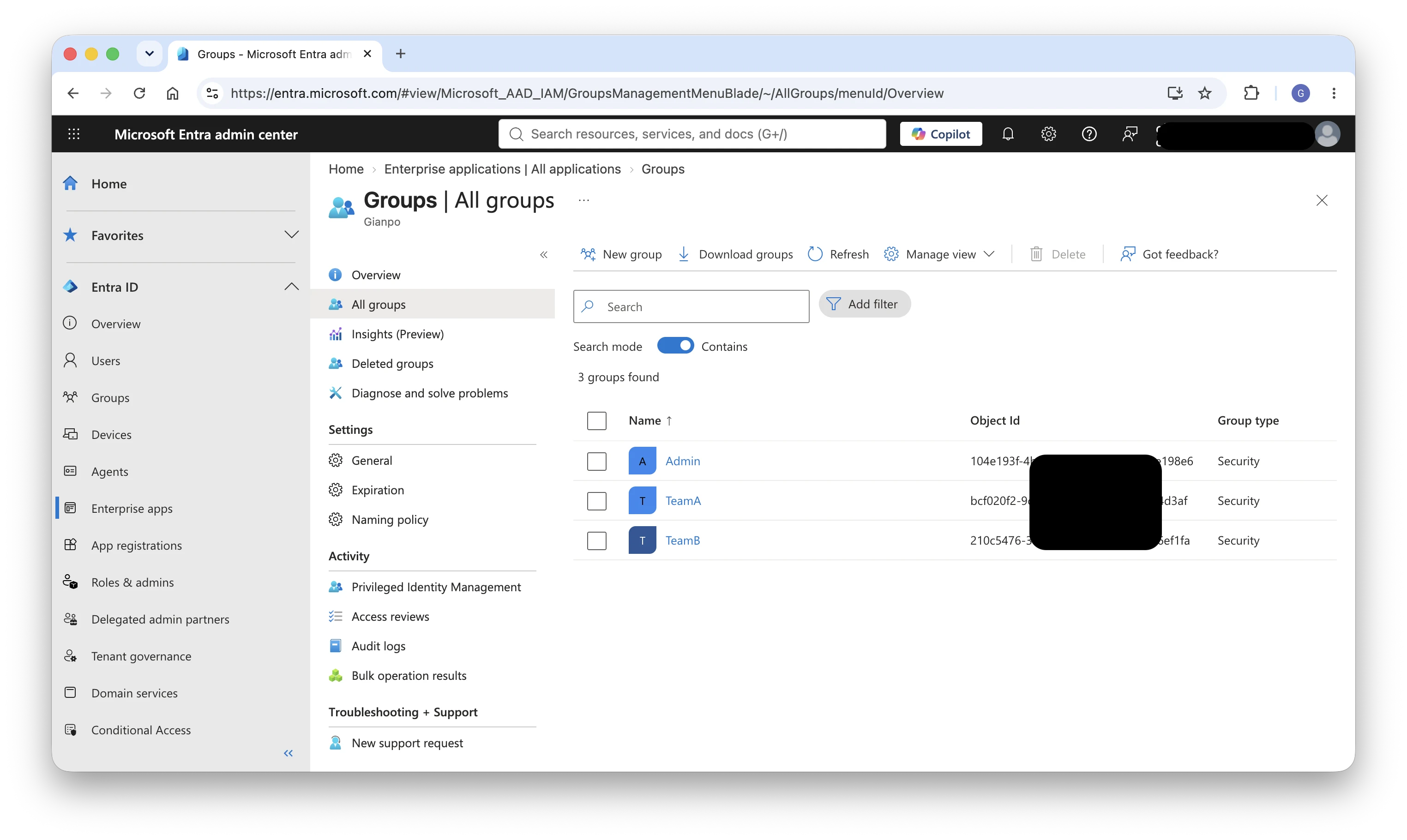Check the TeamB group row checkbox
The image size is (1407, 840).
coord(596,540)
